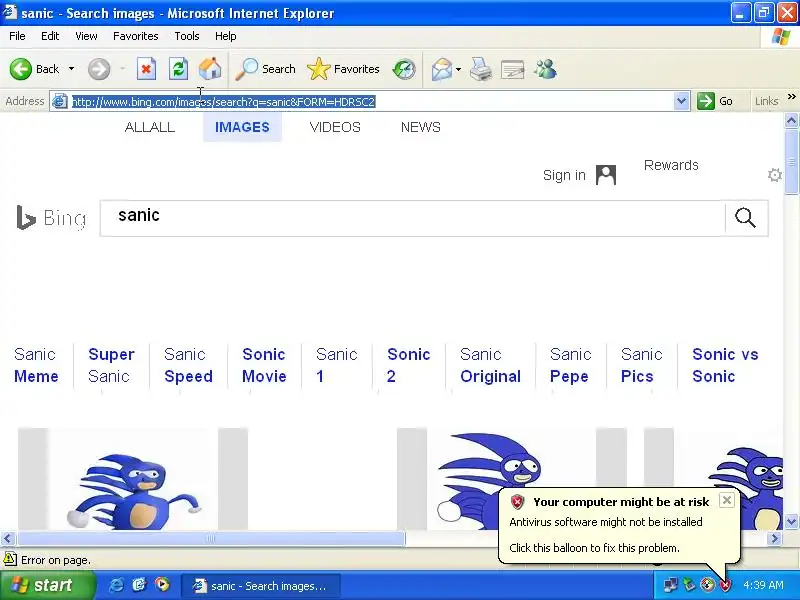800x600 pixels.
Task: Click the network computers tray icon
Action: pos(670,585)
